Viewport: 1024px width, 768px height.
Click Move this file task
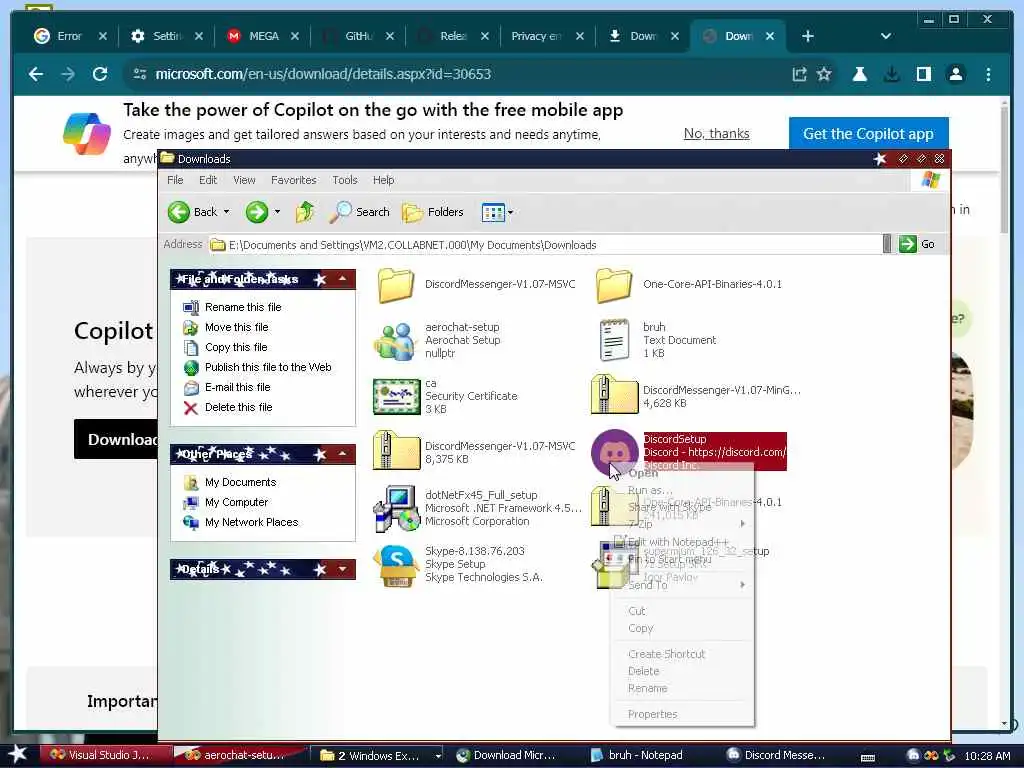236,327
